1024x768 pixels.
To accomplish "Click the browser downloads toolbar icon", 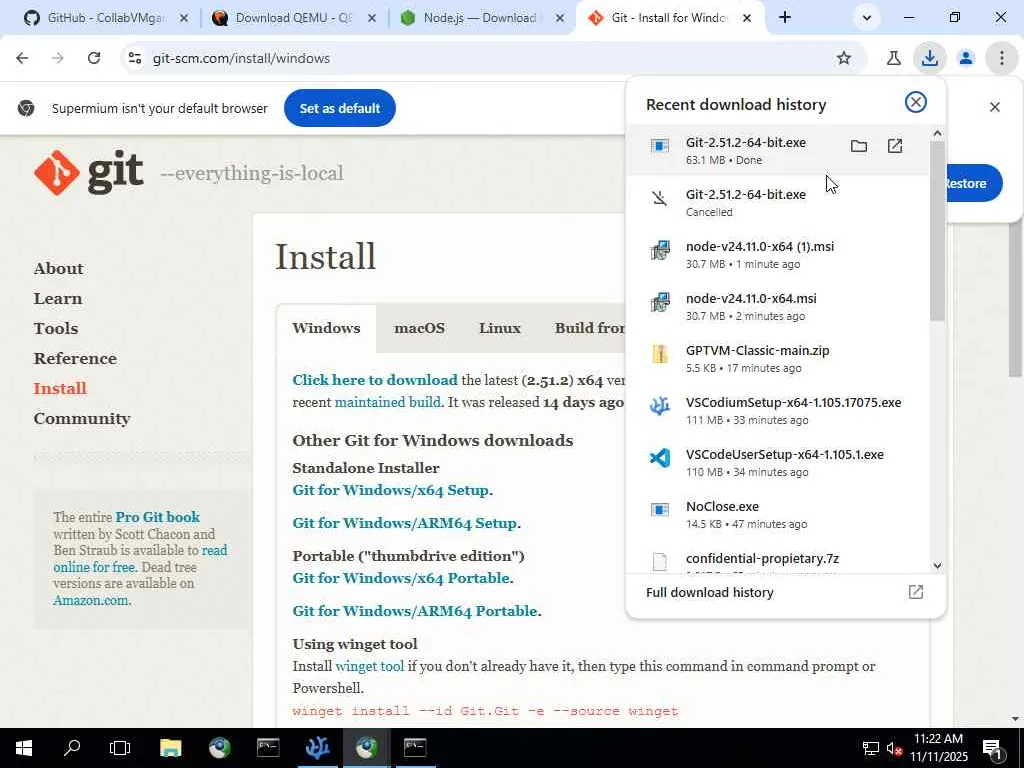I will pos(929,58).
